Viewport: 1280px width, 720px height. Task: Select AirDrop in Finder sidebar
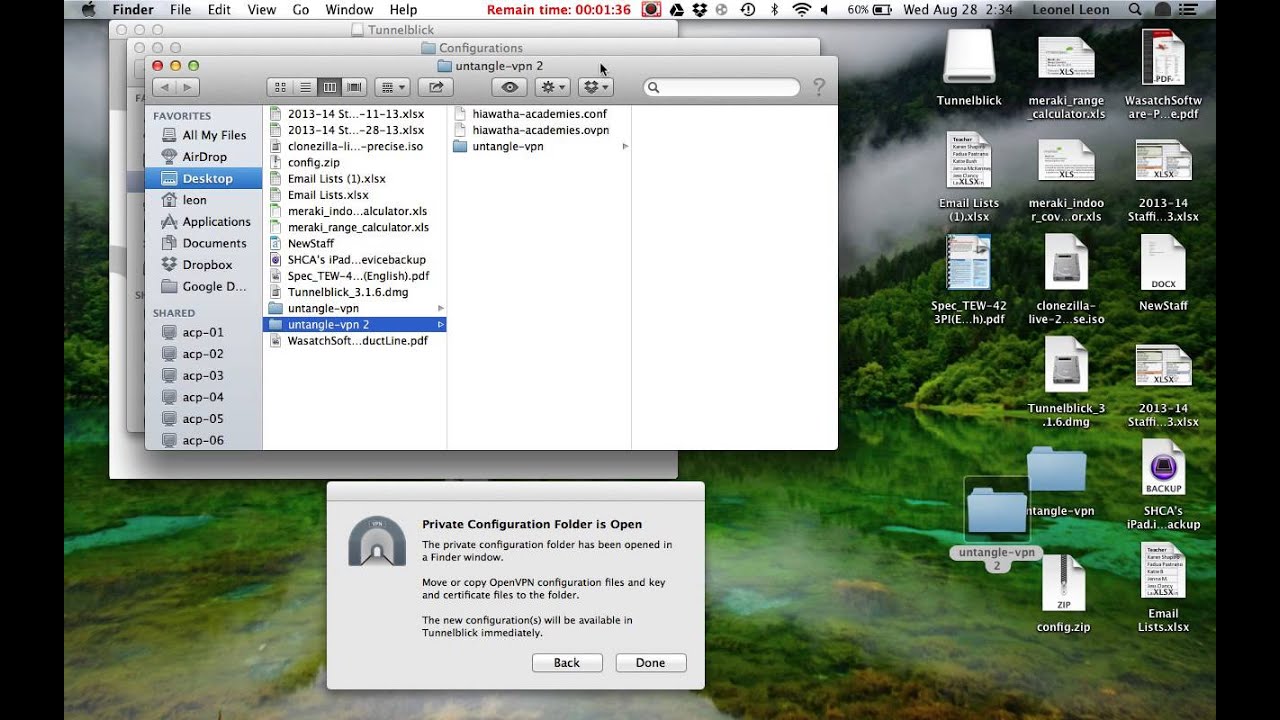click(204, 157)
